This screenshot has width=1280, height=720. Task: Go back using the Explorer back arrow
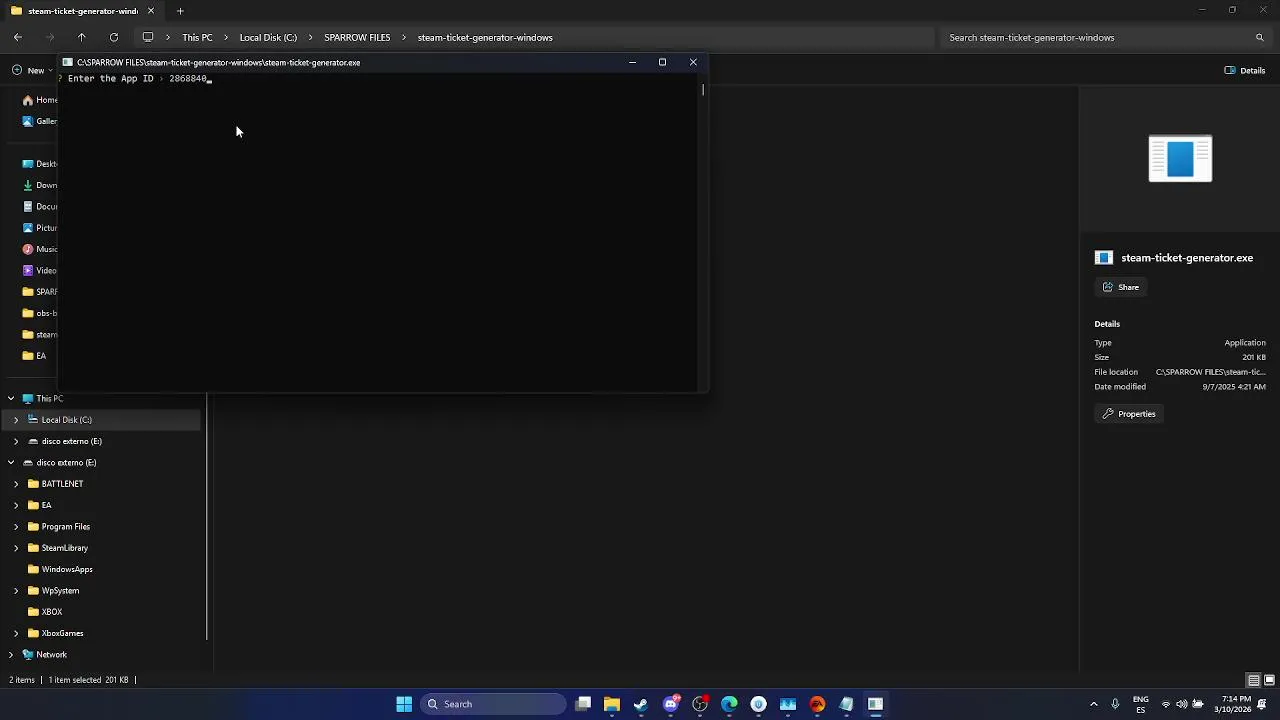click(x=18, y=37)
